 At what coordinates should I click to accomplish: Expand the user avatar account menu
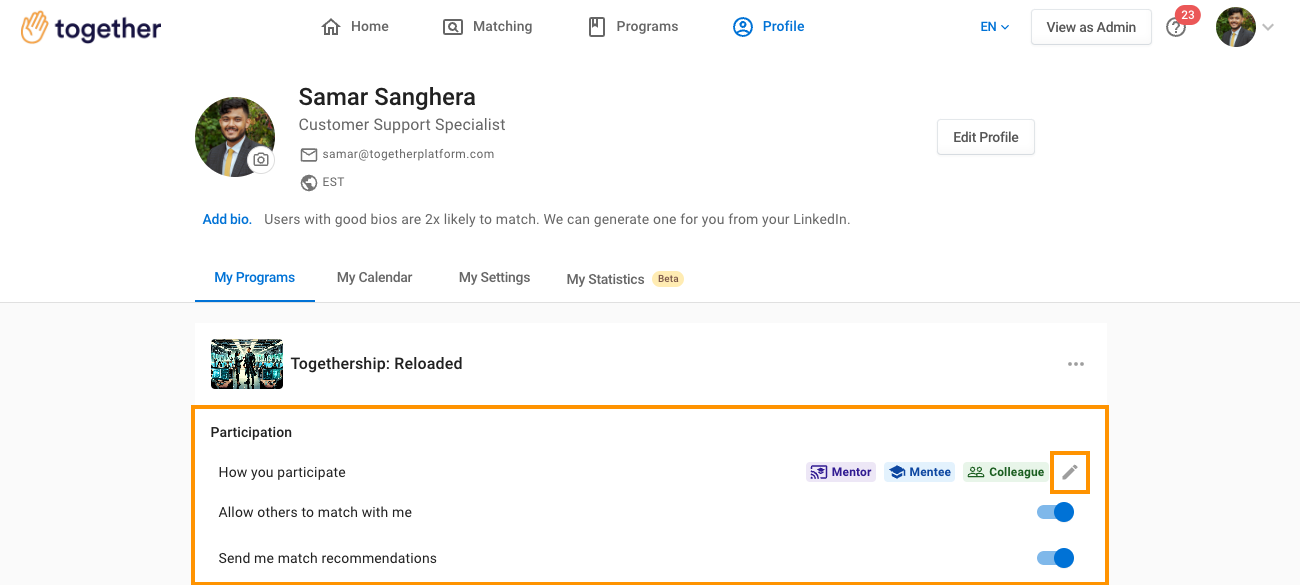pos(1245,27)
